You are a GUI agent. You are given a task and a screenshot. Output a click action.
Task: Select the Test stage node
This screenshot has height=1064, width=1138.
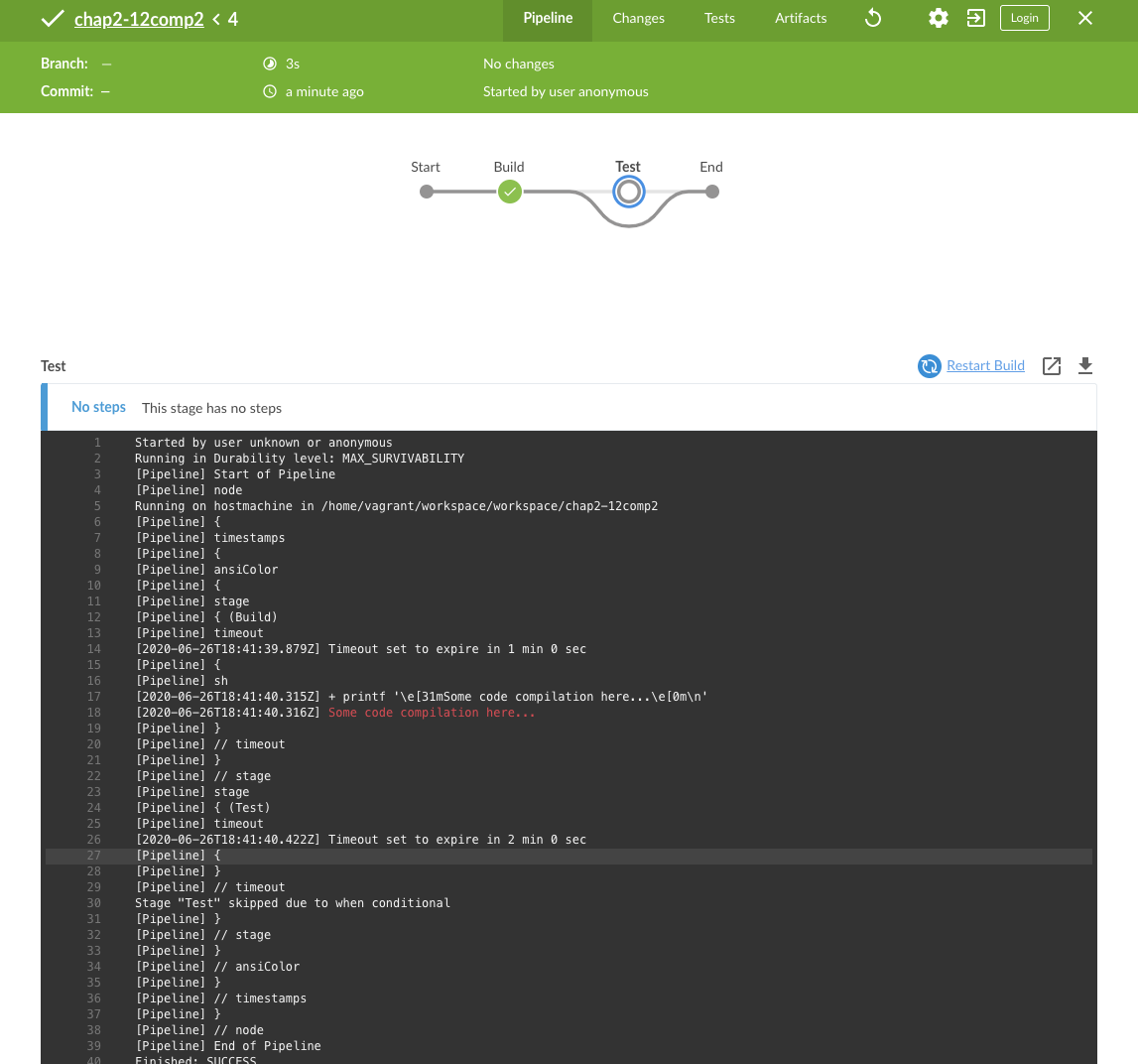pyautogui.click(x=628, y=192)
